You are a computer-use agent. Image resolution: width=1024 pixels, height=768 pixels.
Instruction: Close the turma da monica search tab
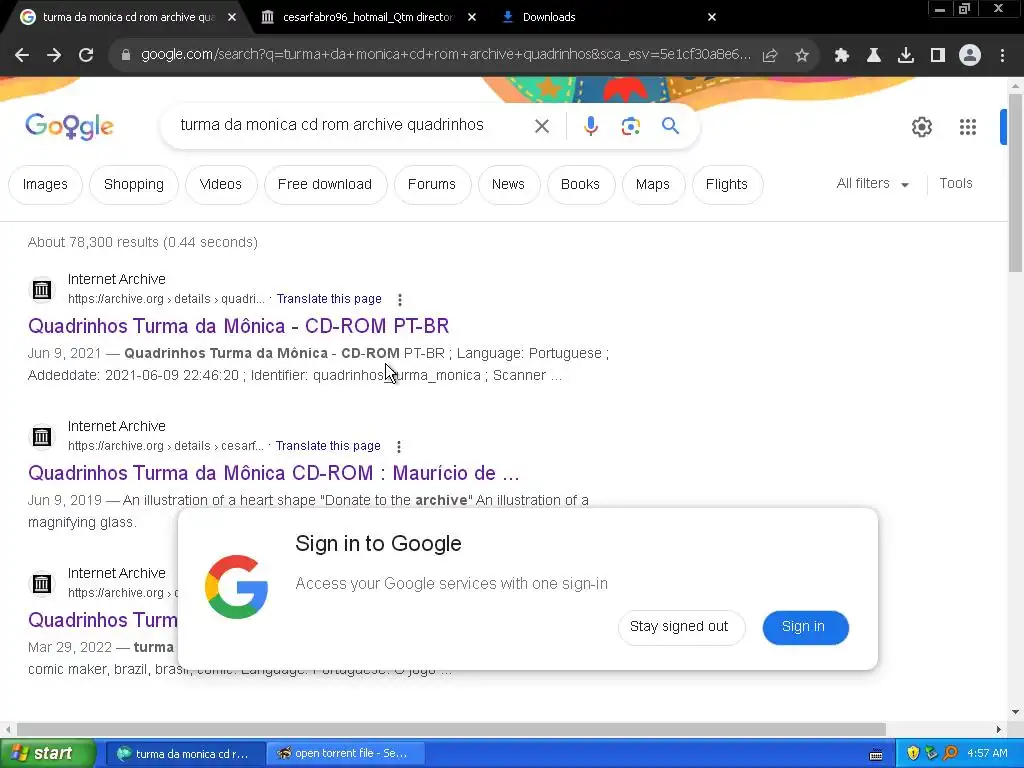tap(232, 18)
